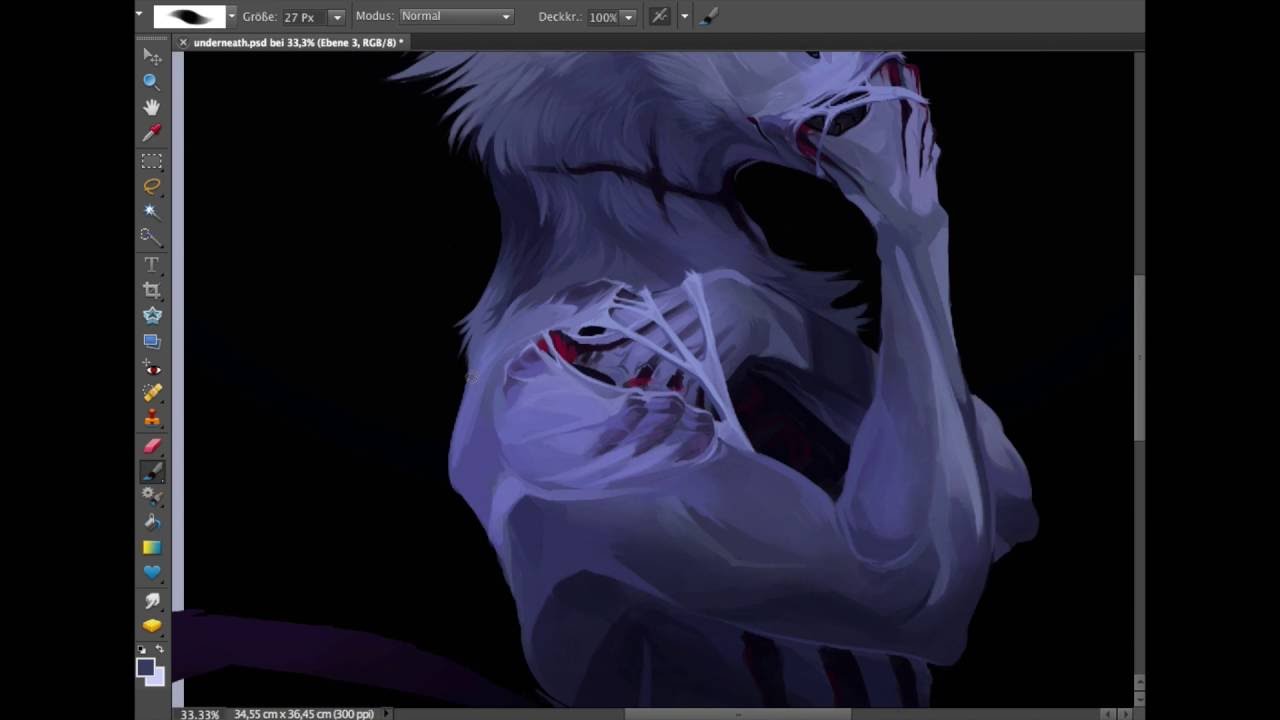Image resolution: width=1280 pixels, height=720 pixels.
Task: Open the Deckkr. opacity dropdown arrow
Action: (x=628, y=17)
